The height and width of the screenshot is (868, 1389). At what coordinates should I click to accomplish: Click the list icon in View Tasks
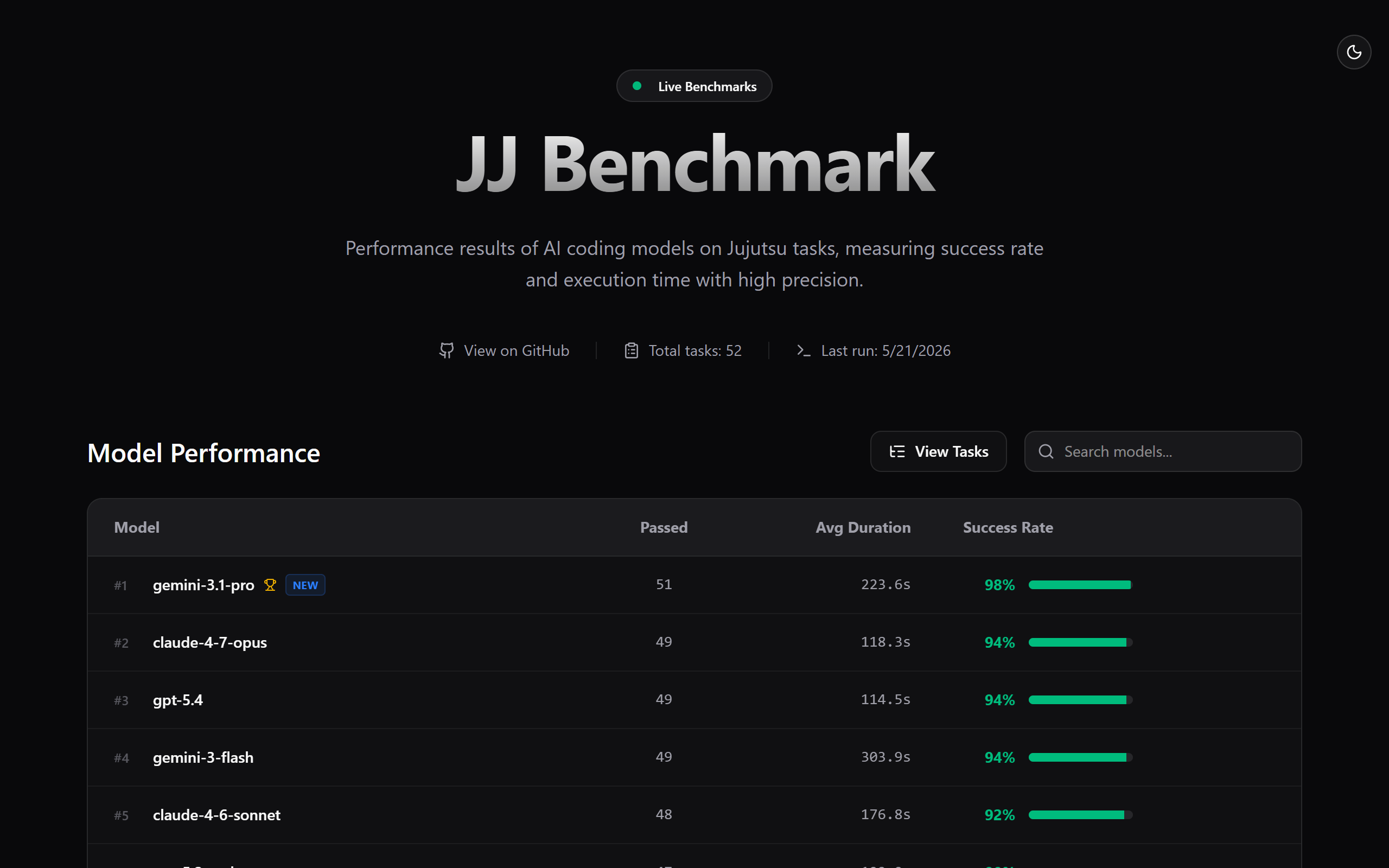897,451
